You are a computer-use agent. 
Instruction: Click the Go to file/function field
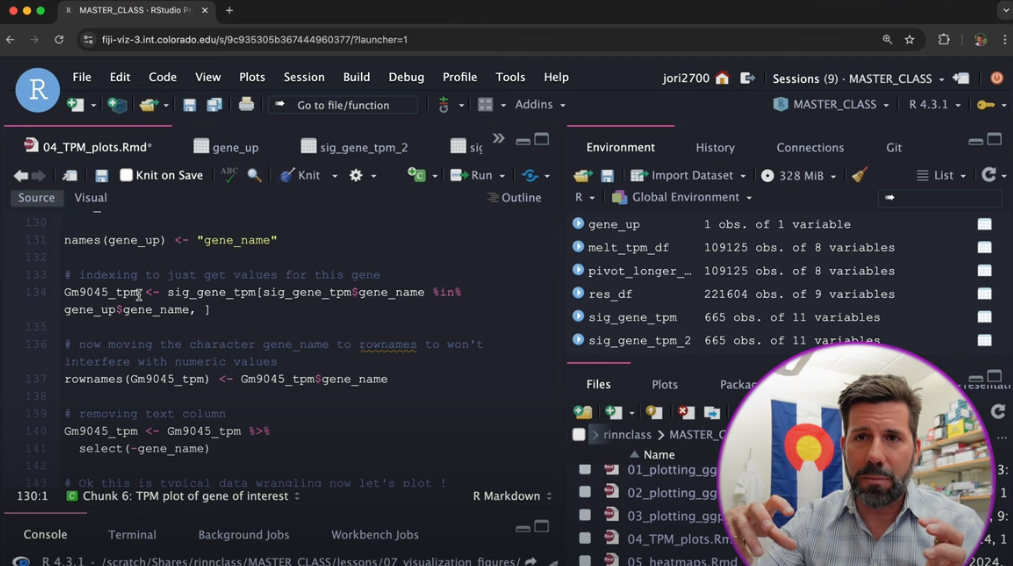tap(343, 105)
